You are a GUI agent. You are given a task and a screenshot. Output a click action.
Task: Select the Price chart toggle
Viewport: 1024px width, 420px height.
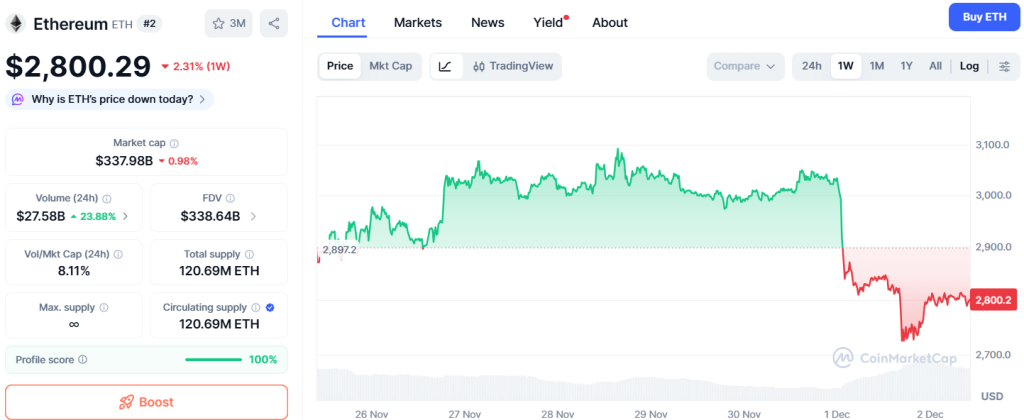tap(340, 66)
